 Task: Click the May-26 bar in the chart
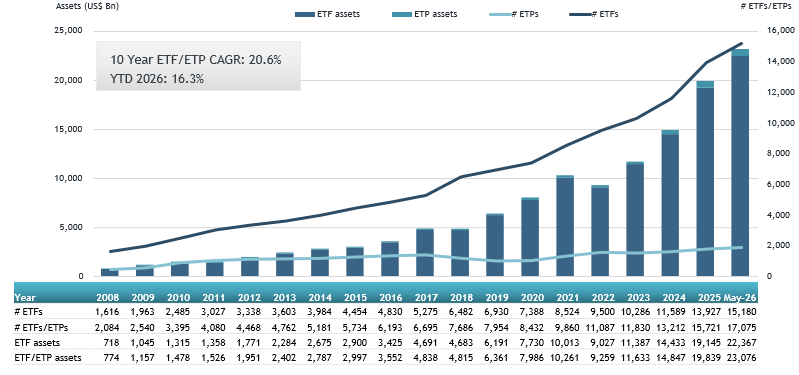pyautogui.click(x=740, y=163)
